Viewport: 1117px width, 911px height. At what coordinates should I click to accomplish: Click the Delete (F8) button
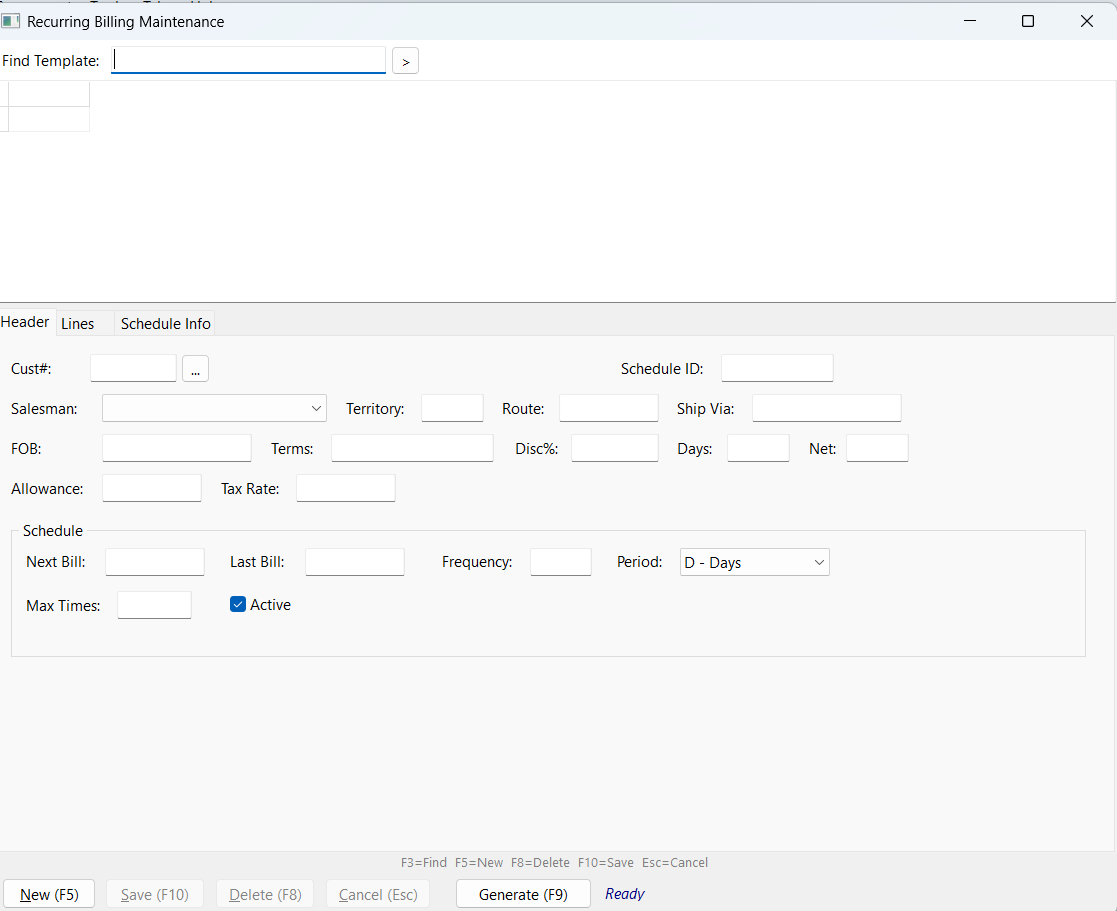point(264,893)
